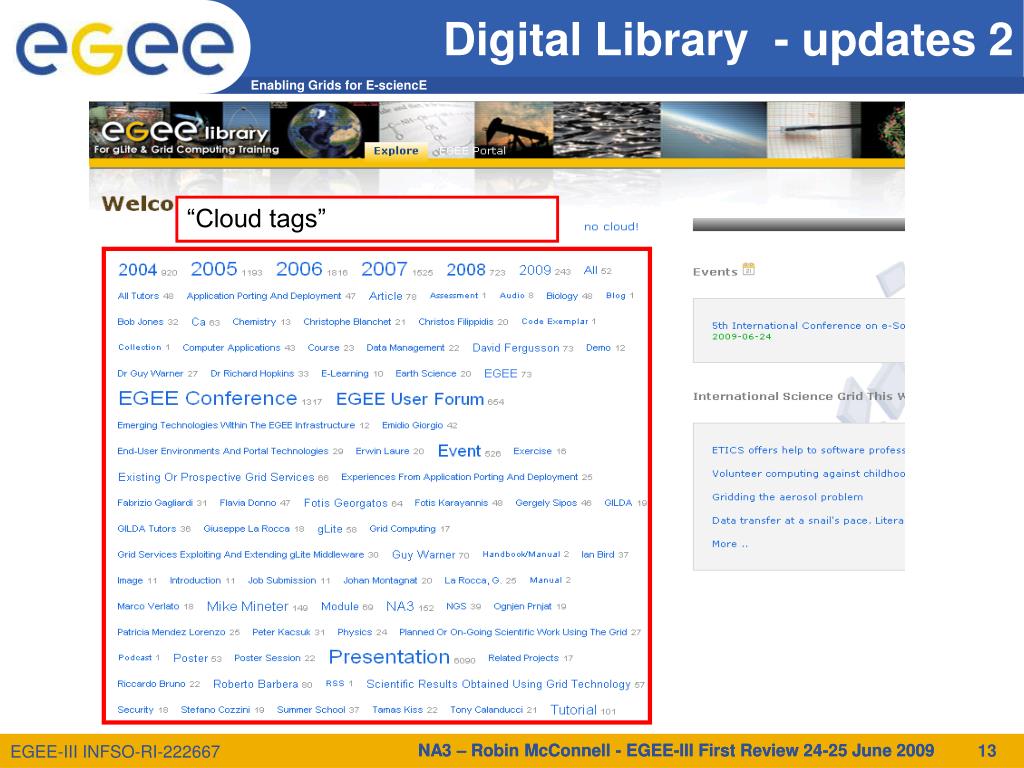Open the Christophe Blanchet tag
This screenshot has width=1024, height=768.
point(347,322)
